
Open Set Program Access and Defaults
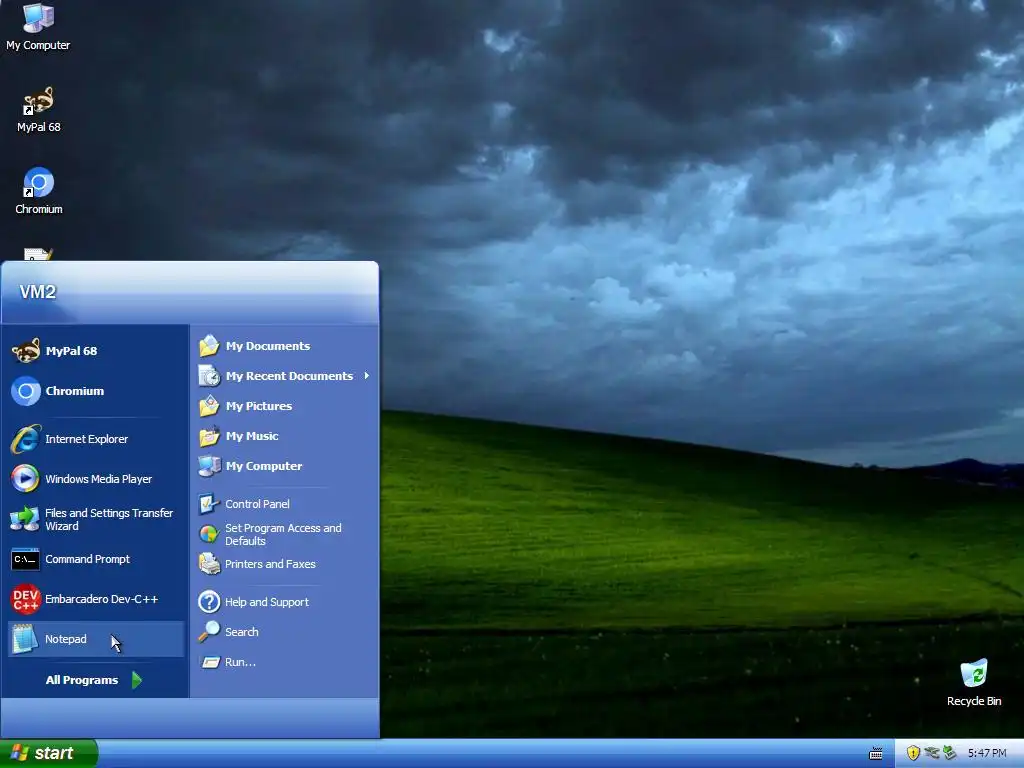(x=285, y=534)
